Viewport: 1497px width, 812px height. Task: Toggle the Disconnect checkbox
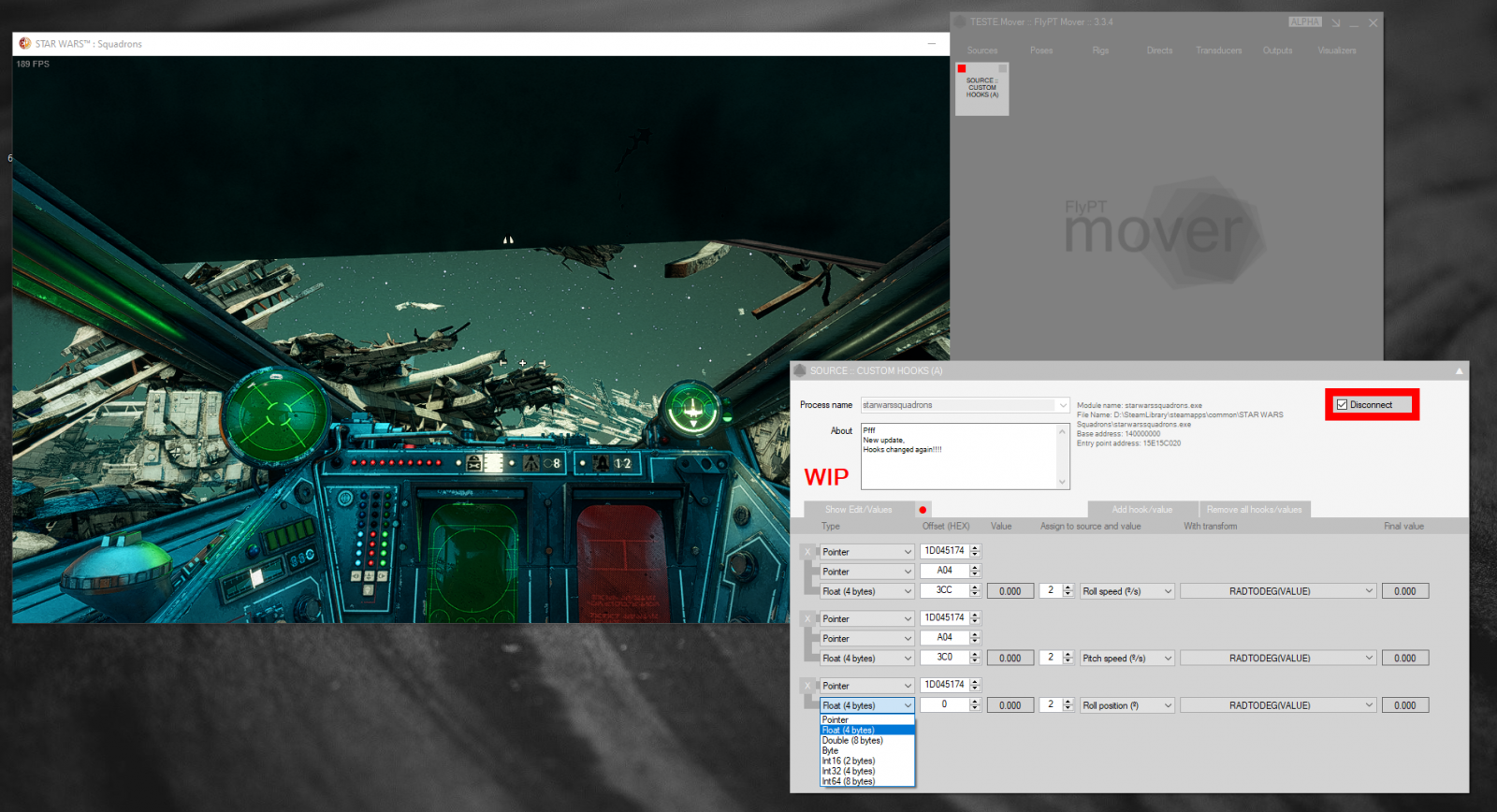coord(1343,405)
